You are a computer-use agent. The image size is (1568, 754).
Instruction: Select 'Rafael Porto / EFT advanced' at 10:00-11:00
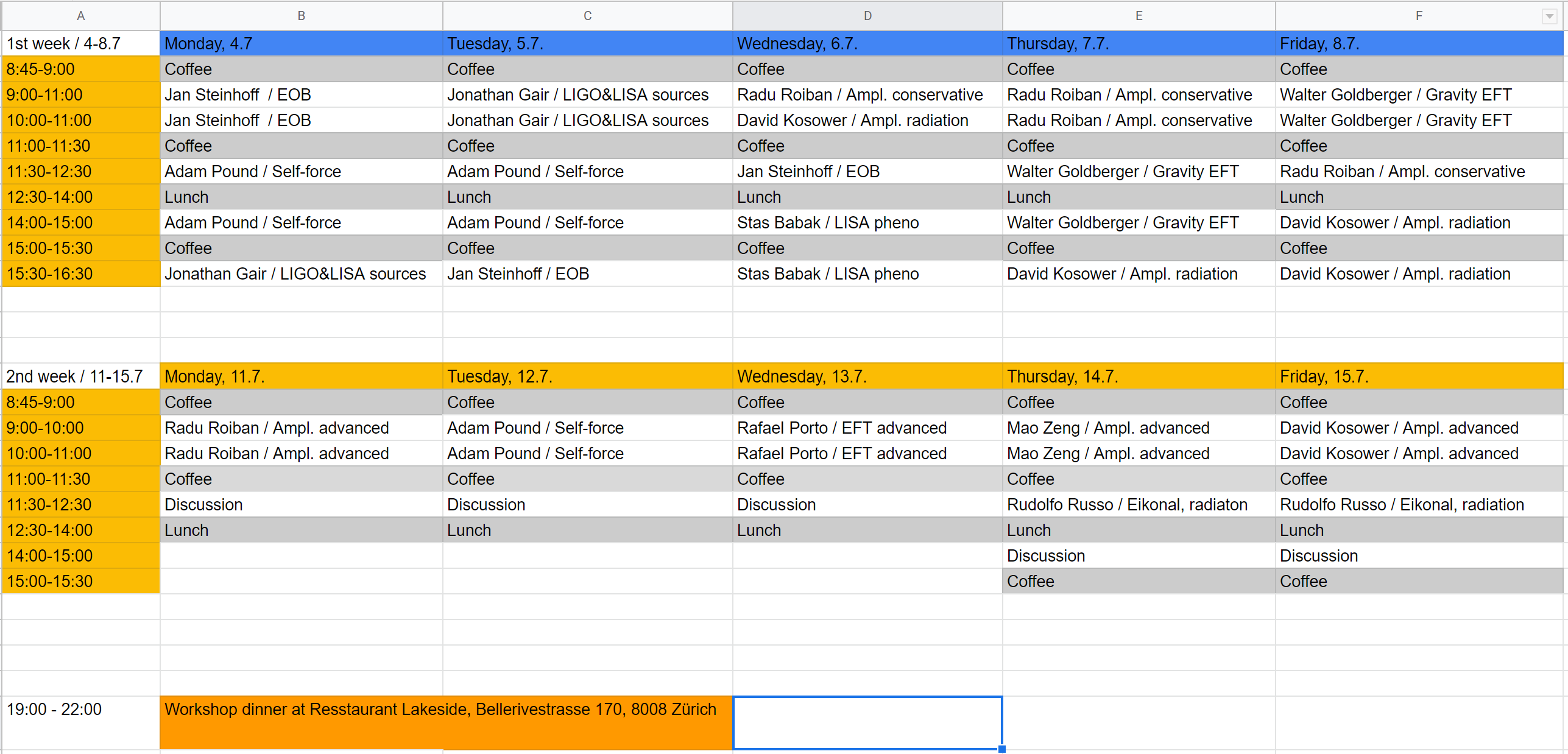coord(867,454)
